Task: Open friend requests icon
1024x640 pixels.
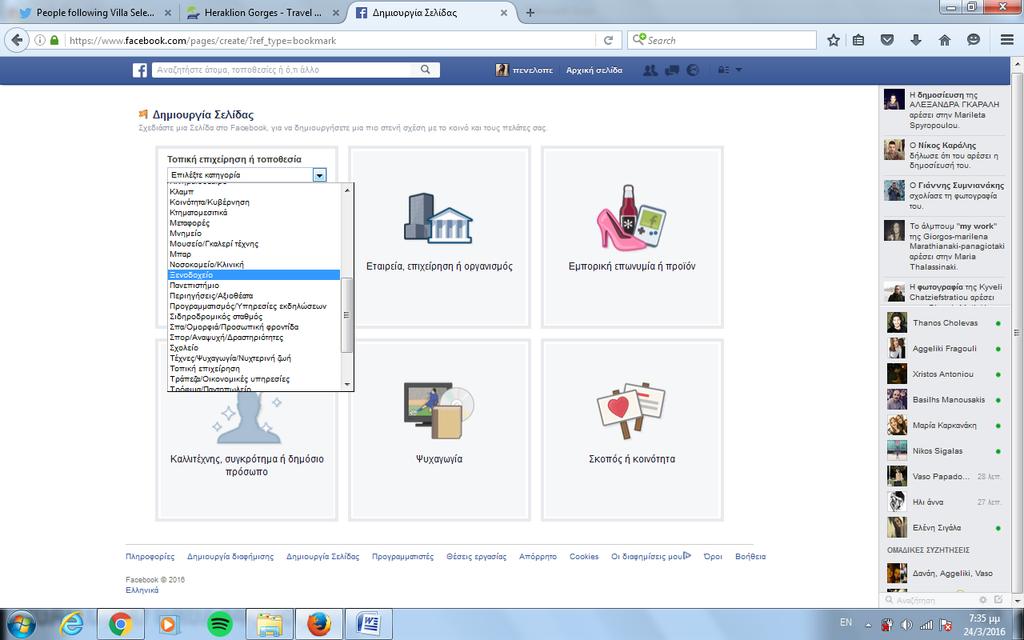Action: point(650,70)
